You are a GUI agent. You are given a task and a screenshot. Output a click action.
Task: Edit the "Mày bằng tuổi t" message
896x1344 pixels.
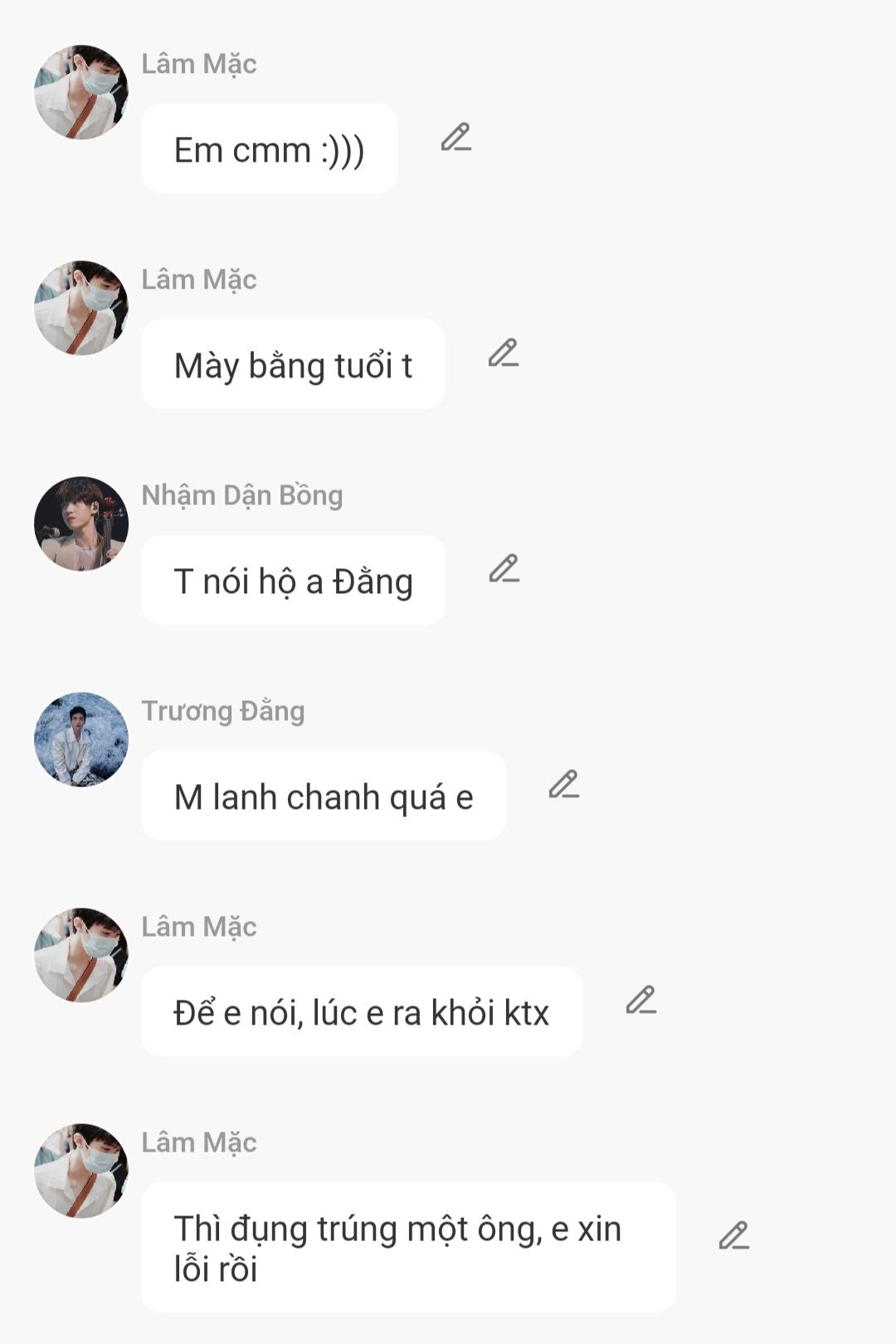coord(504,353)
